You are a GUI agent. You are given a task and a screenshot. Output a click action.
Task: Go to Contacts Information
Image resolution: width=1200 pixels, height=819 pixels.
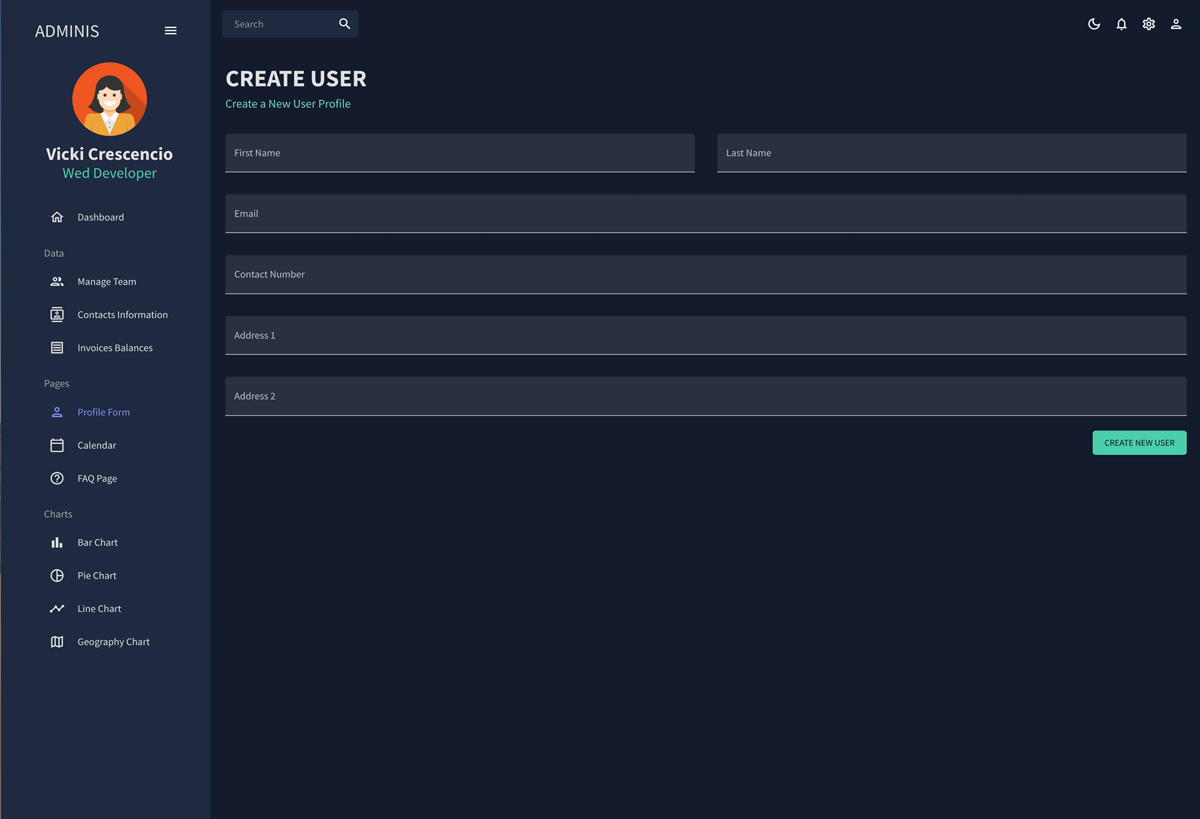coord(122,315)
